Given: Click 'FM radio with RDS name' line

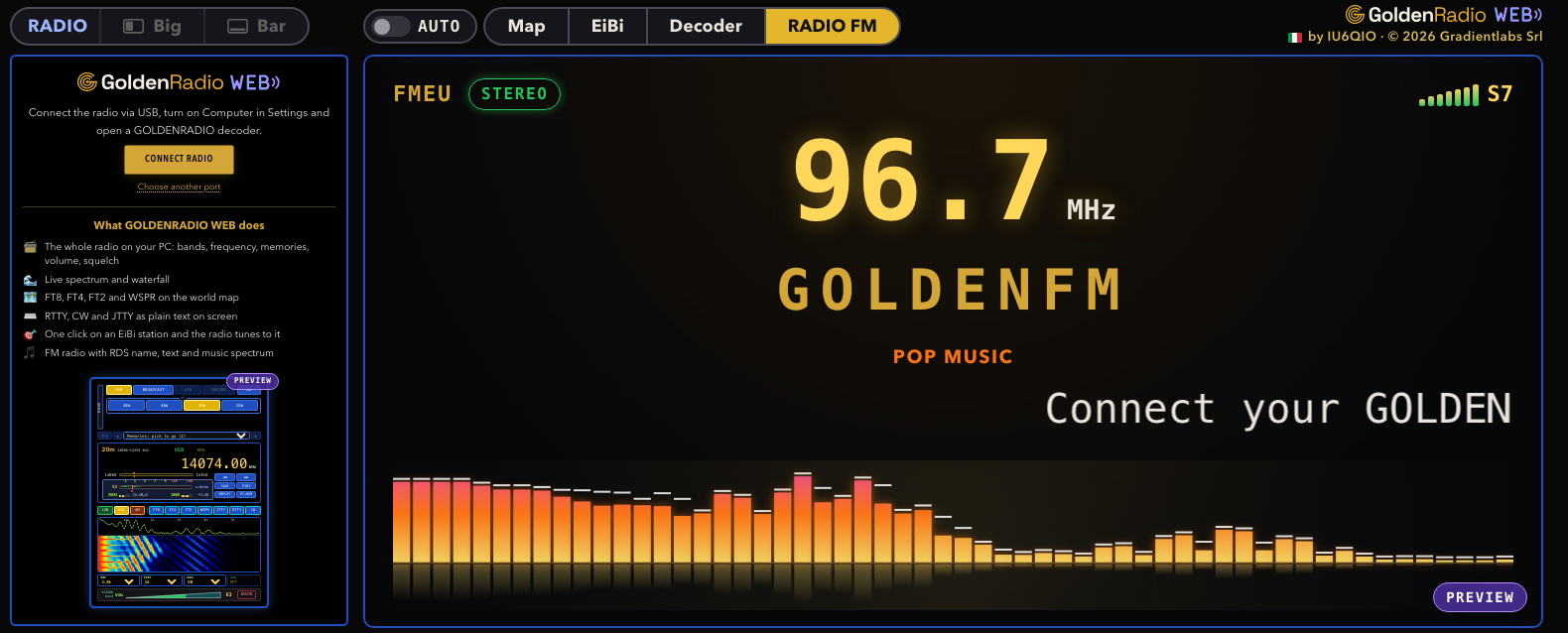Looking at the screenshot, I should (x=159, y=353).
